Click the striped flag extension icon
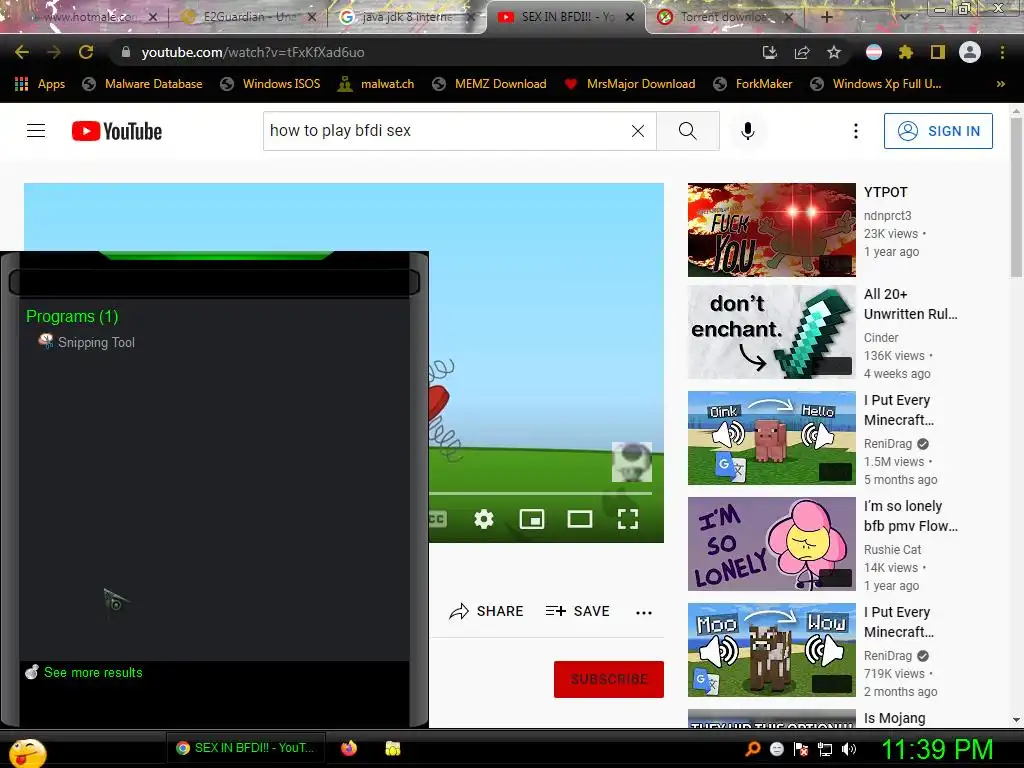The width and height of the screenshot is (1024, 768). click(874, 52)
